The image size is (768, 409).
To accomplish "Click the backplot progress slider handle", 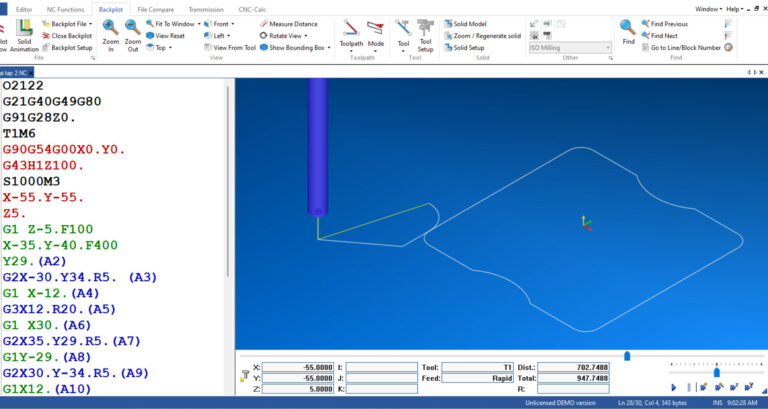I will tap(627, 355).
